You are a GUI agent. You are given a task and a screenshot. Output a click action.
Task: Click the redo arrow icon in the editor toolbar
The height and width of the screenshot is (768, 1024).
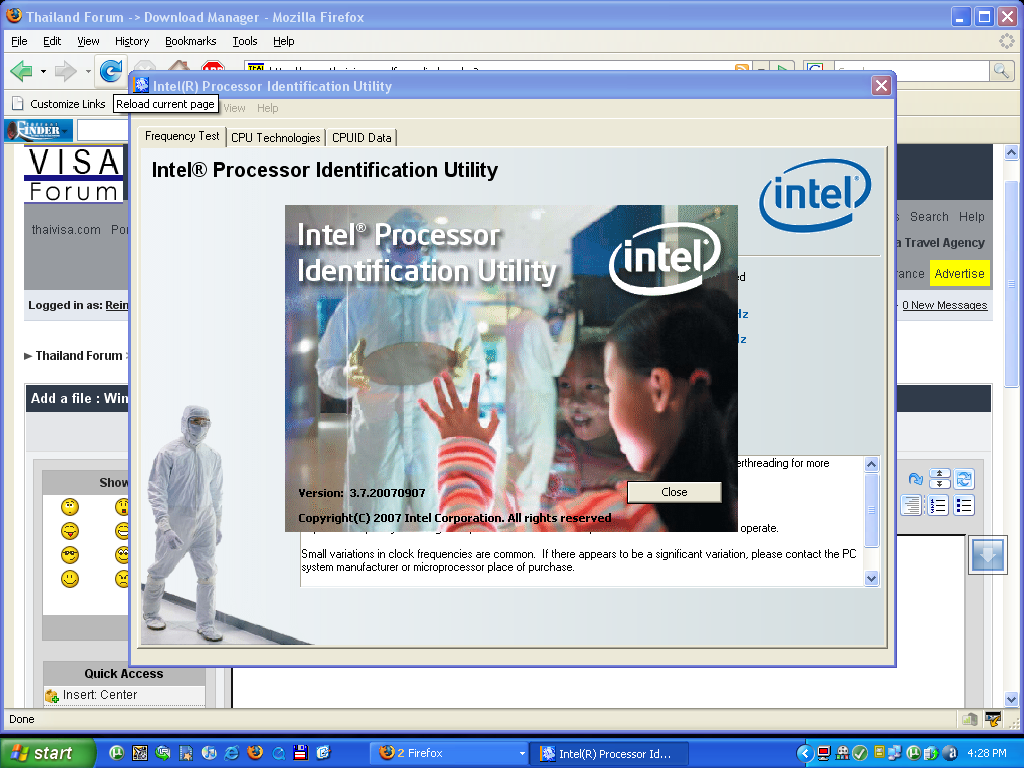pos(916,479)
